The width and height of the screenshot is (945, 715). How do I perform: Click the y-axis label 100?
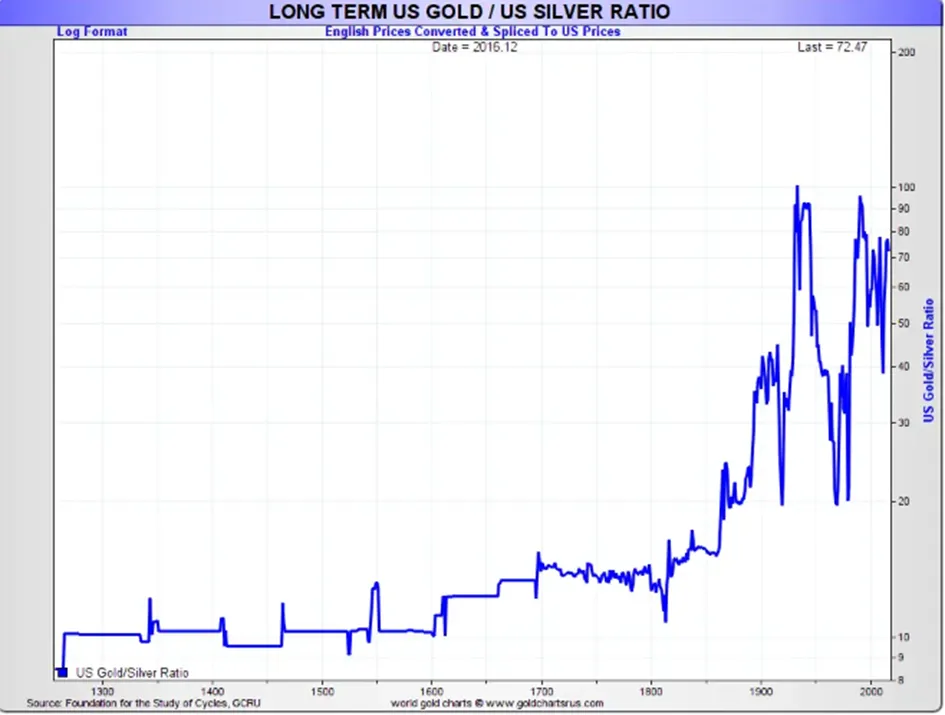point(906,187)
